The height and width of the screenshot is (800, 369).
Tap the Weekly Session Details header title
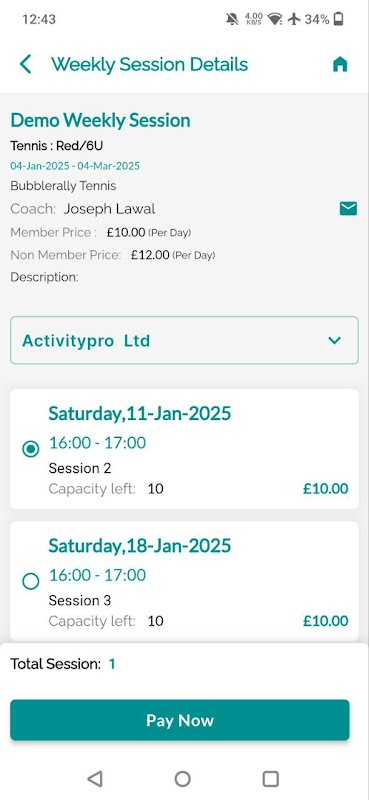coord(150,65)
